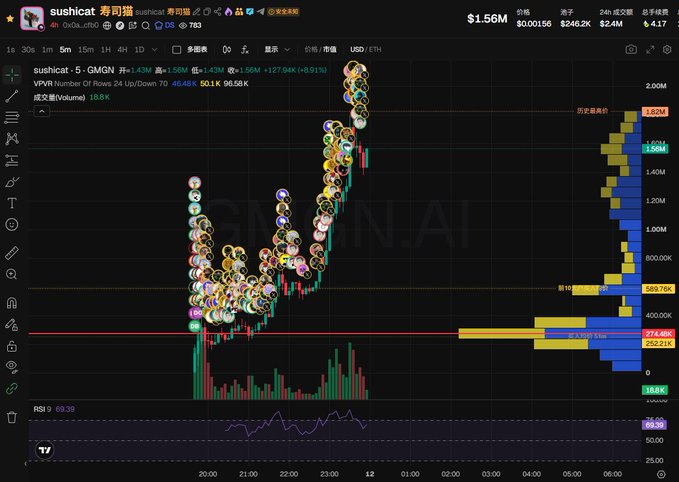The width and height of the screenshot is (679, 482).
Task: Select the ruler measure tool
Action: pos(12,253)
